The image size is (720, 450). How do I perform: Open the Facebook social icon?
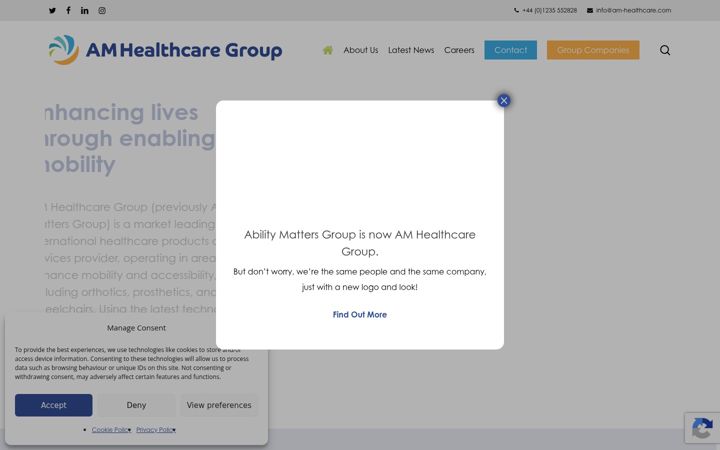68,11
